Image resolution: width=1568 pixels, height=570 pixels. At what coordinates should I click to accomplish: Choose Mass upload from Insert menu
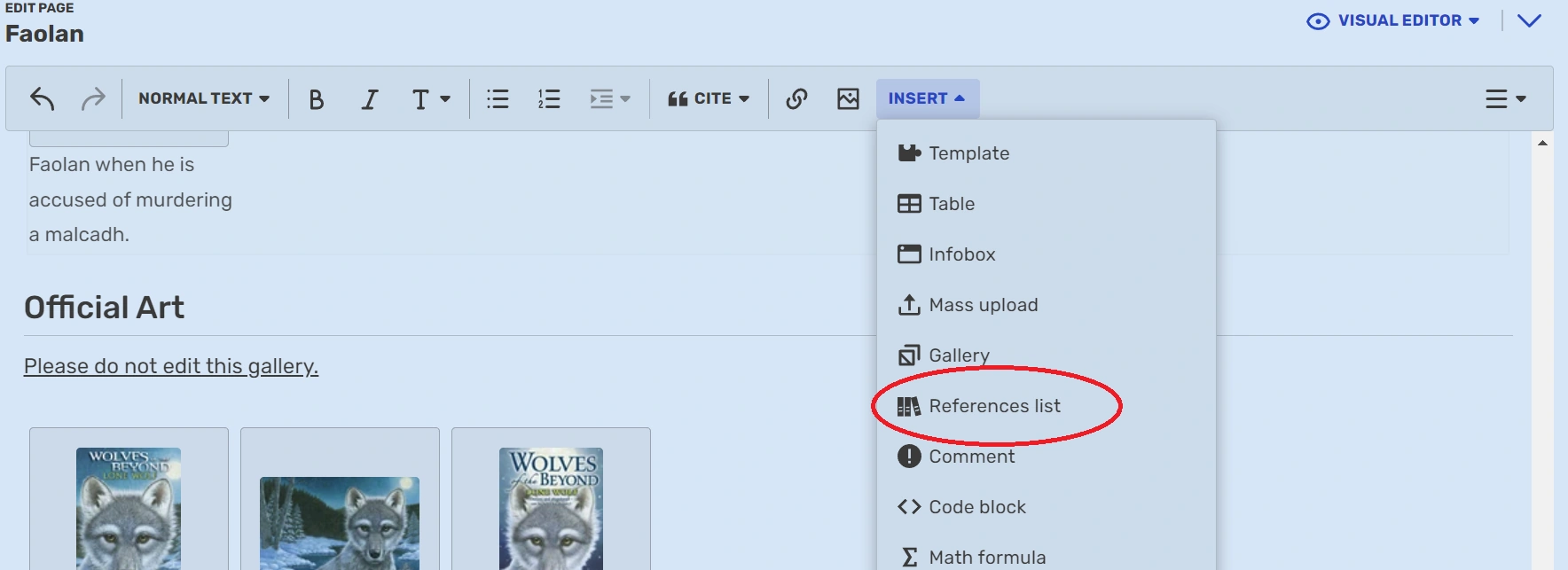click(1047, 305)
